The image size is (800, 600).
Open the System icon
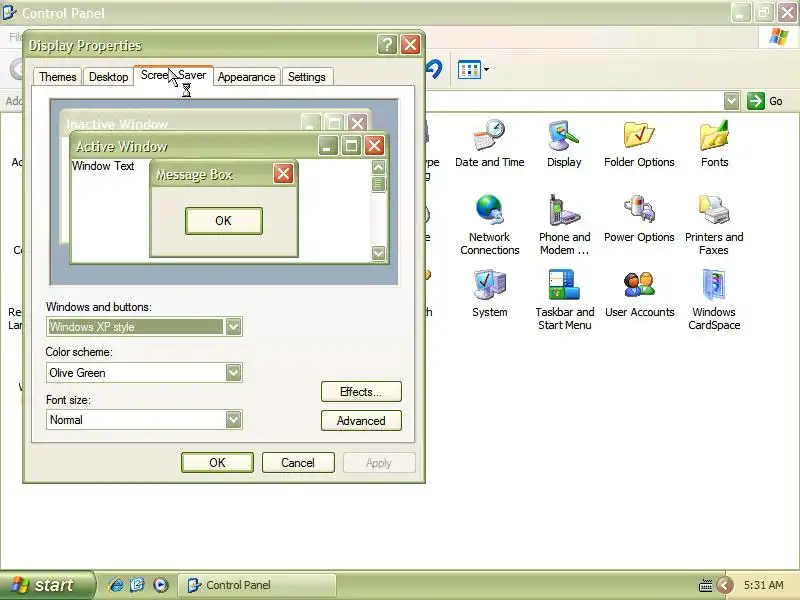(489, 294)
